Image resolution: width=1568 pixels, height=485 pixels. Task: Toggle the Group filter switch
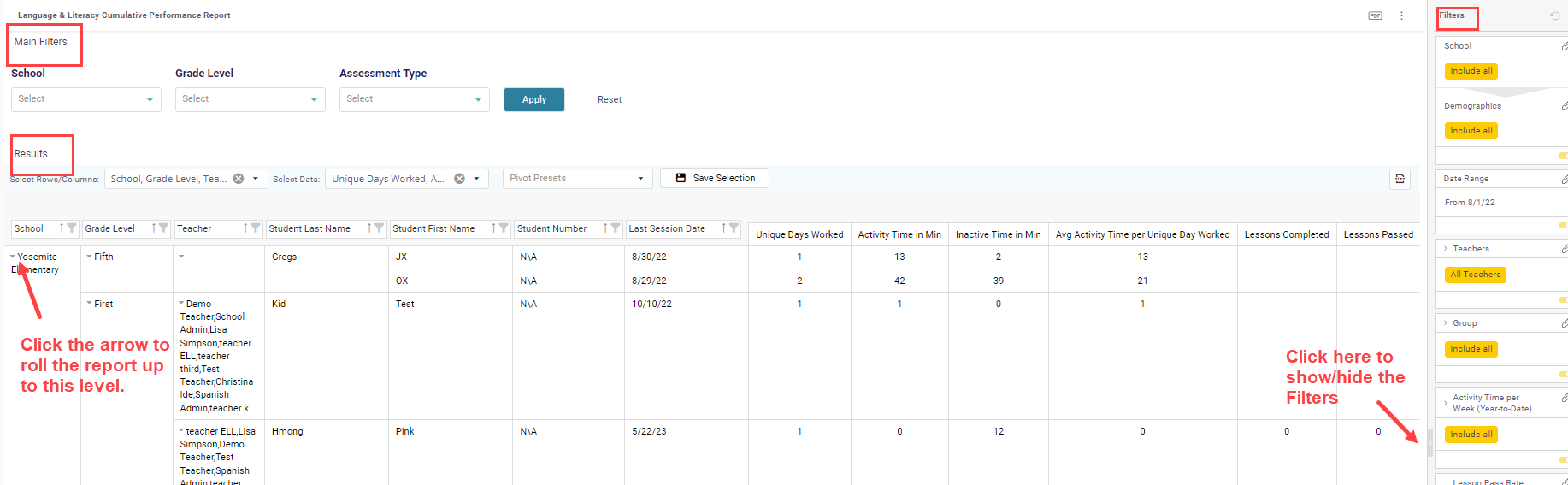pyautogui.click(x=1562, y=375)
